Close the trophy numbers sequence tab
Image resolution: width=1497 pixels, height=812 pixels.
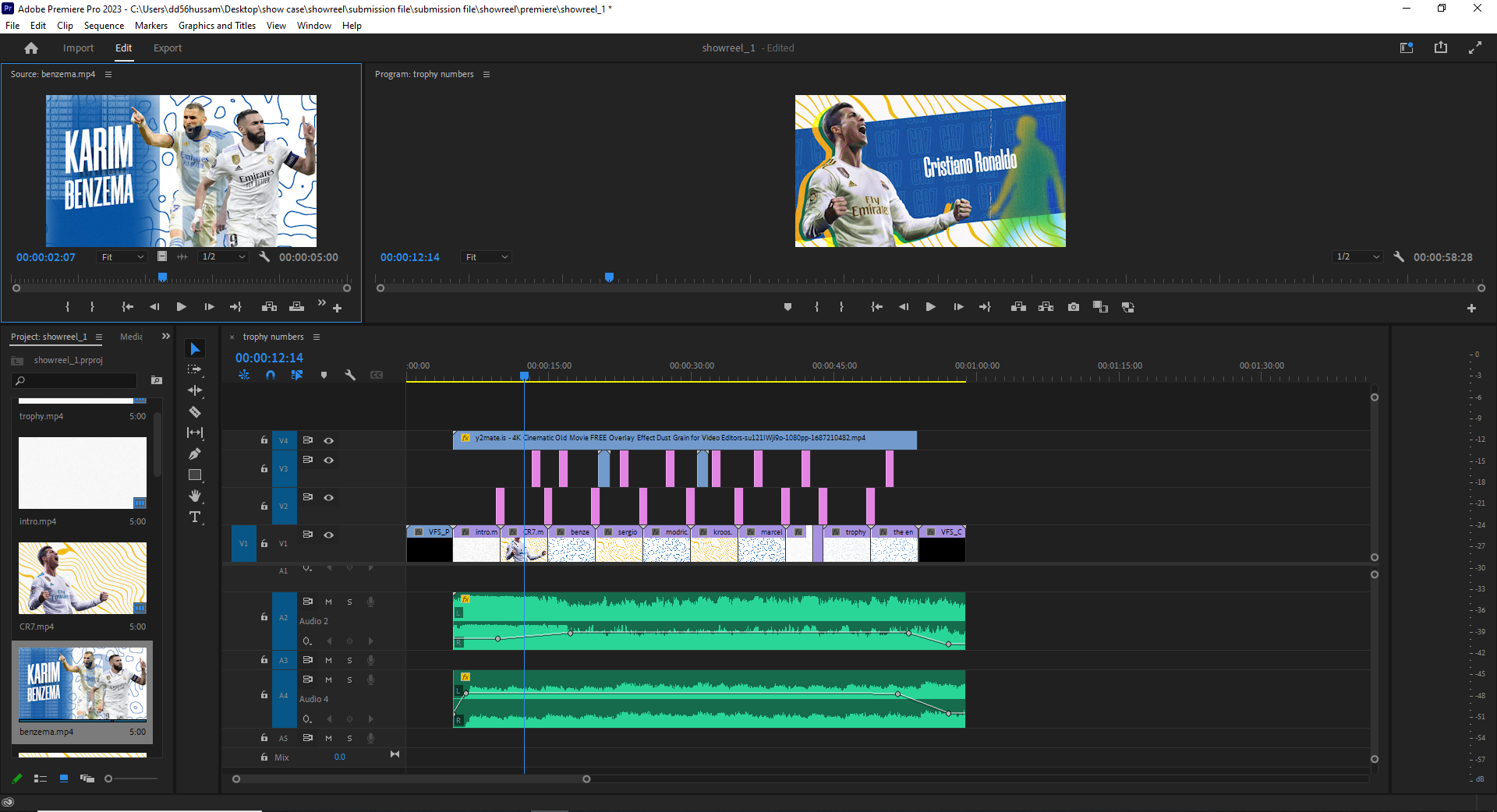click(x=232, y=337)
